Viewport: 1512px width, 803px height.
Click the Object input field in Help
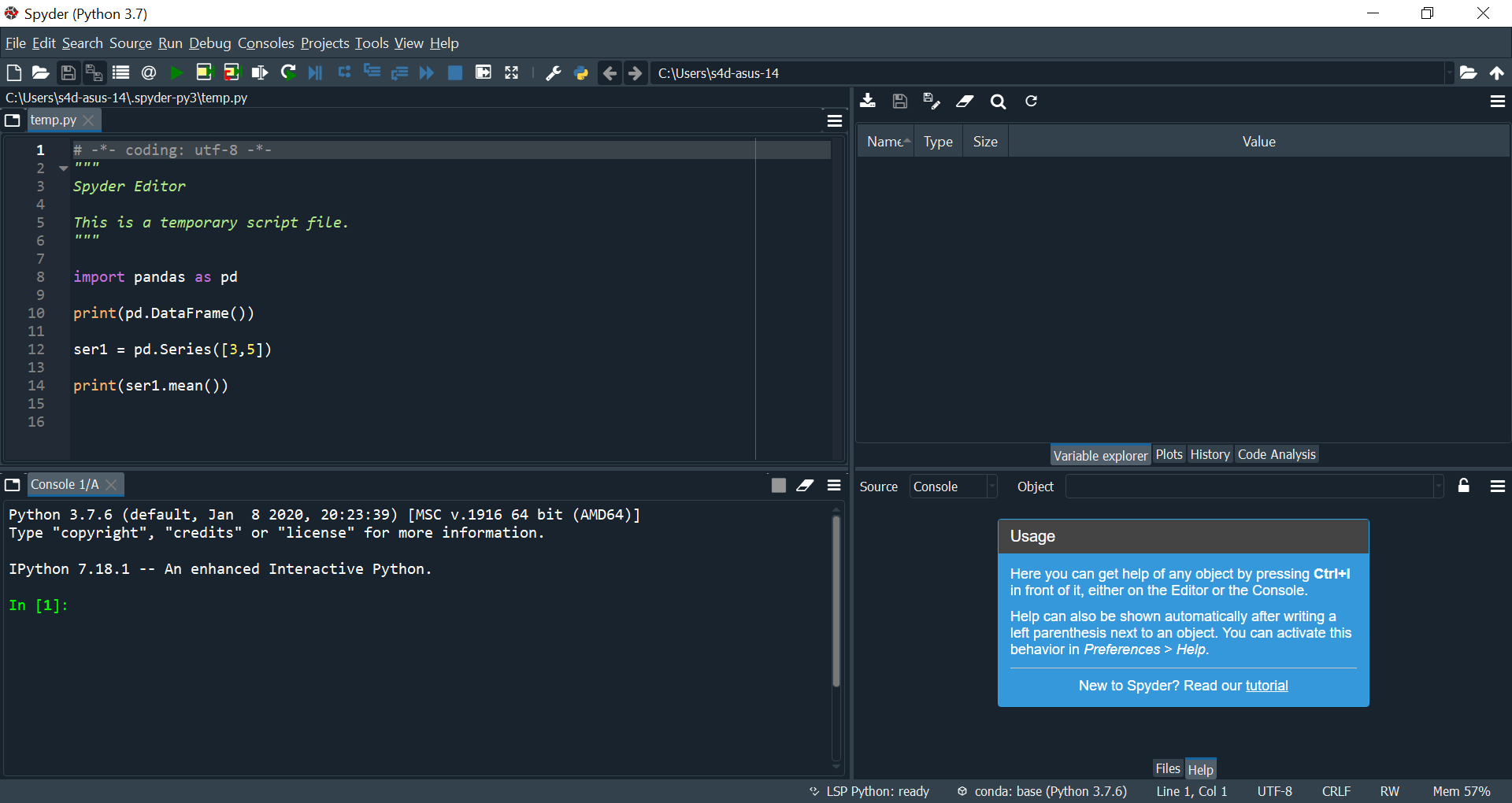[x=1250, y=487]
